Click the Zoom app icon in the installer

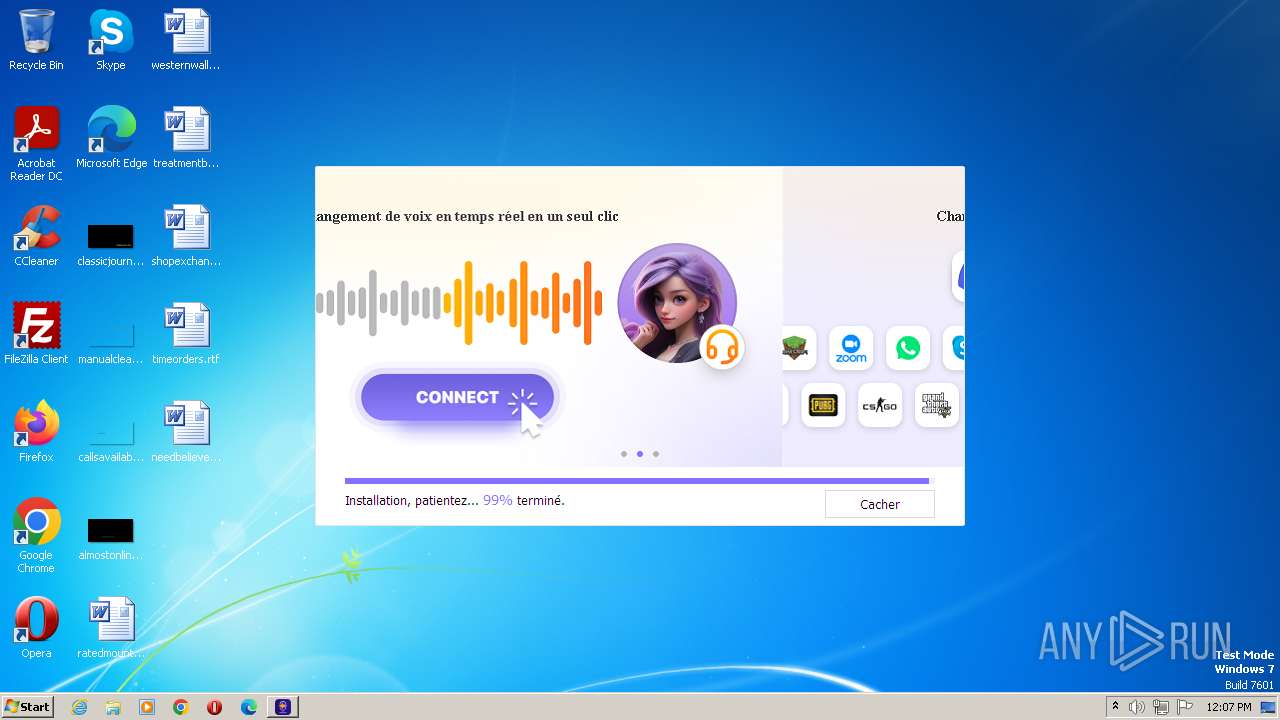click(851, 348)
